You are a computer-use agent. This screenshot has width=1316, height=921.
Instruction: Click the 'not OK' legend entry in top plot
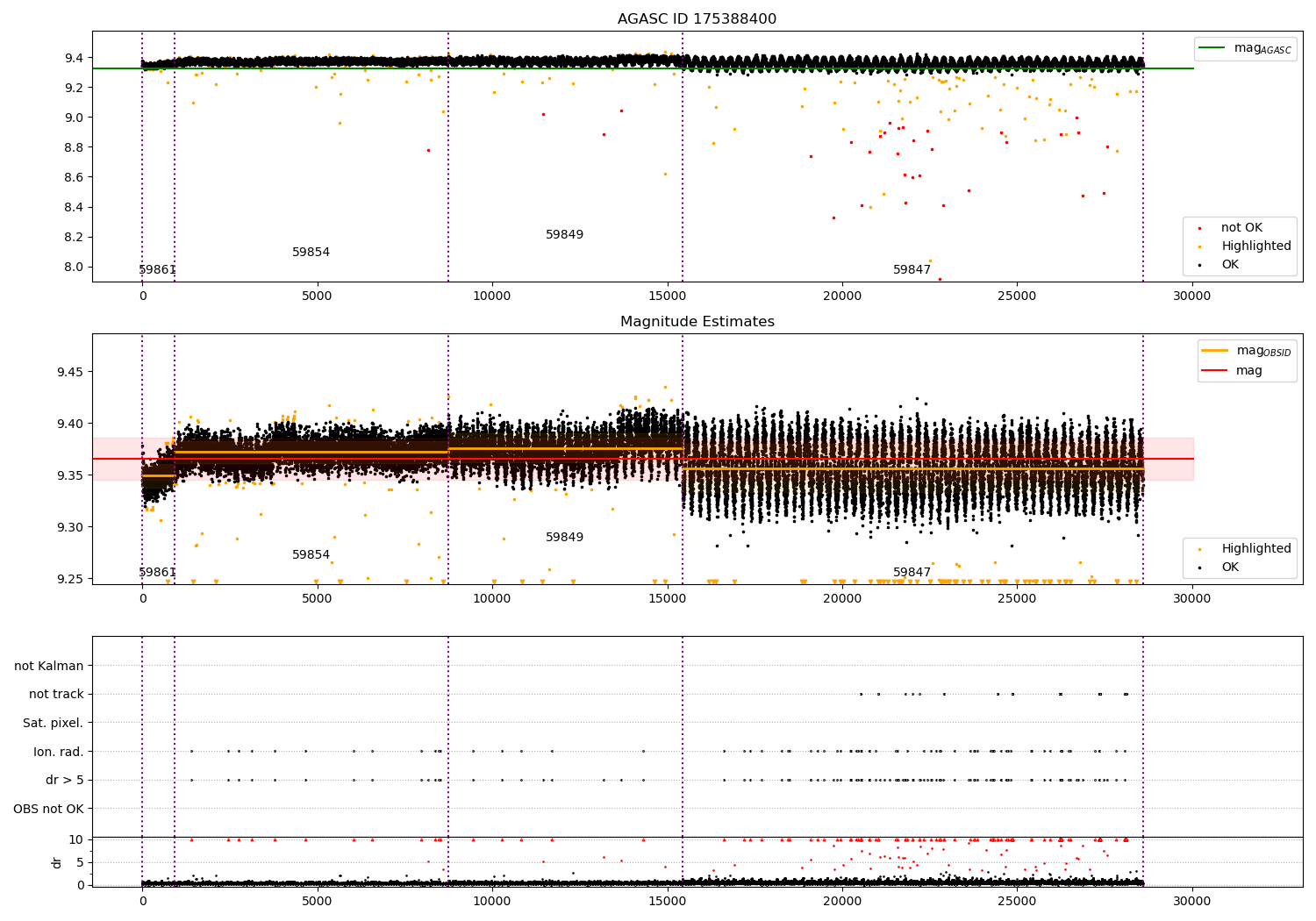[1241, 228]
